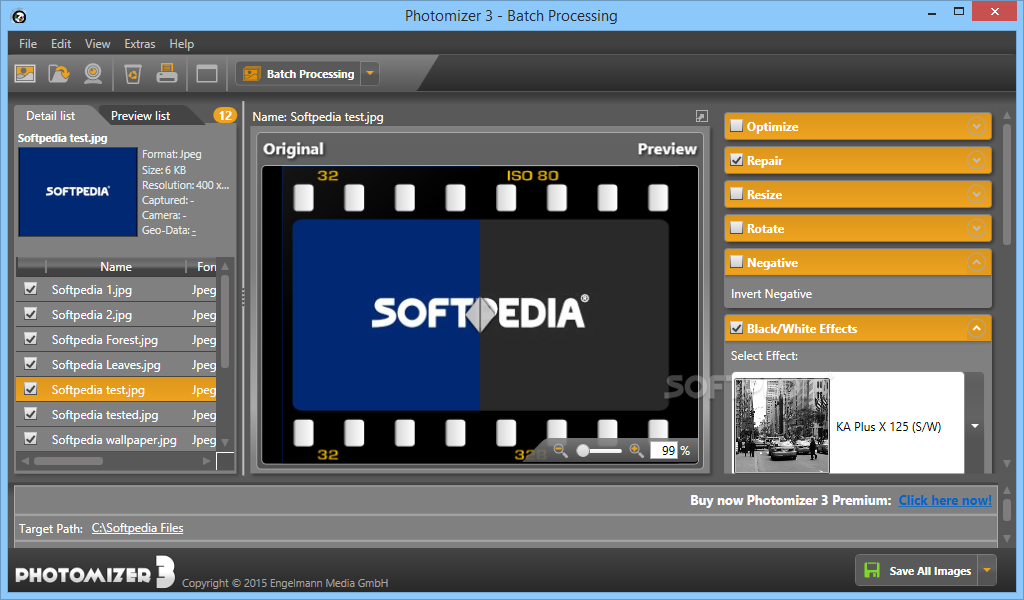Select the Softpedia 2.jpg row
Image resolution: width=1024 pixels, height=600 pixels.
[116, 315]
